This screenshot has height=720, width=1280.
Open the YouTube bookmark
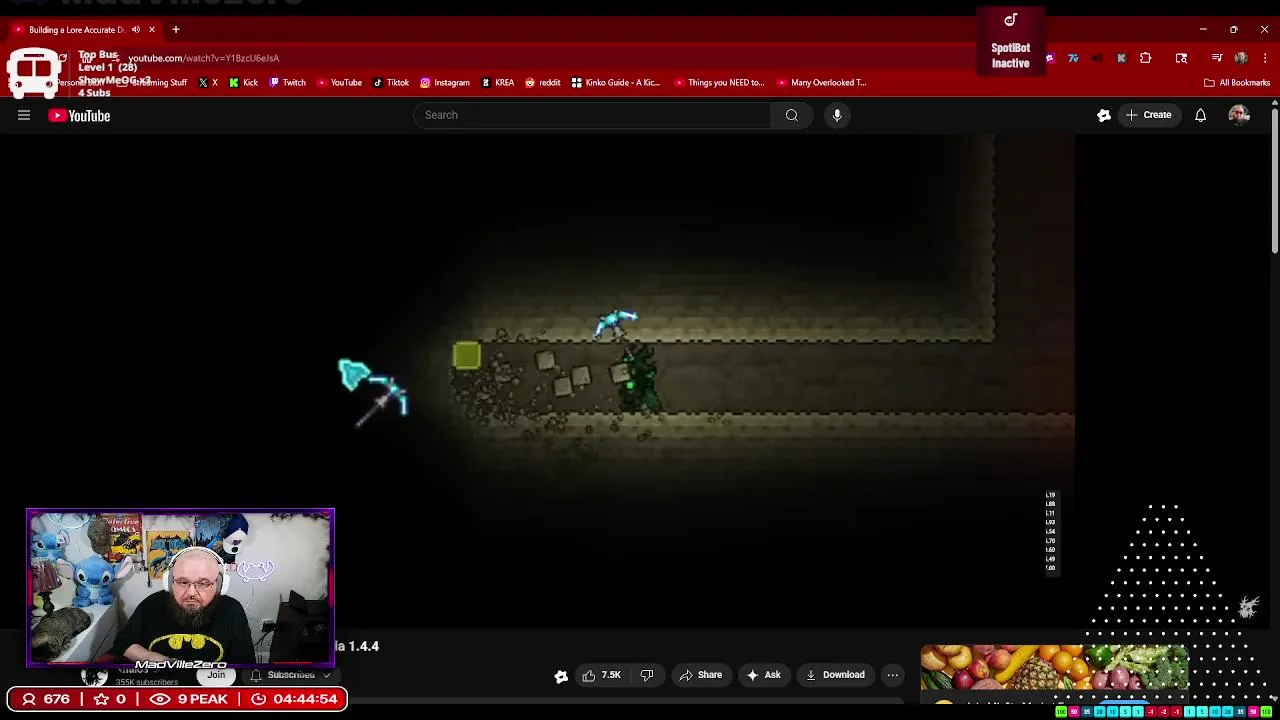point(339,83)
